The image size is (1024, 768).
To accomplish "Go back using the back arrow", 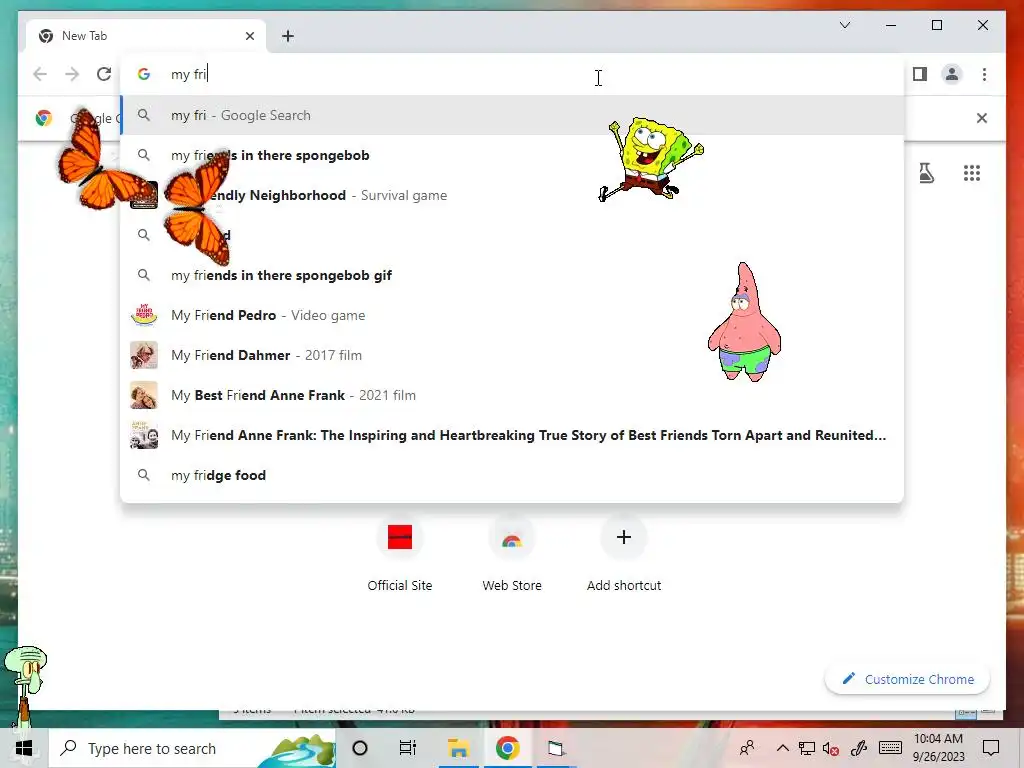I will click(x=40, y=74).
